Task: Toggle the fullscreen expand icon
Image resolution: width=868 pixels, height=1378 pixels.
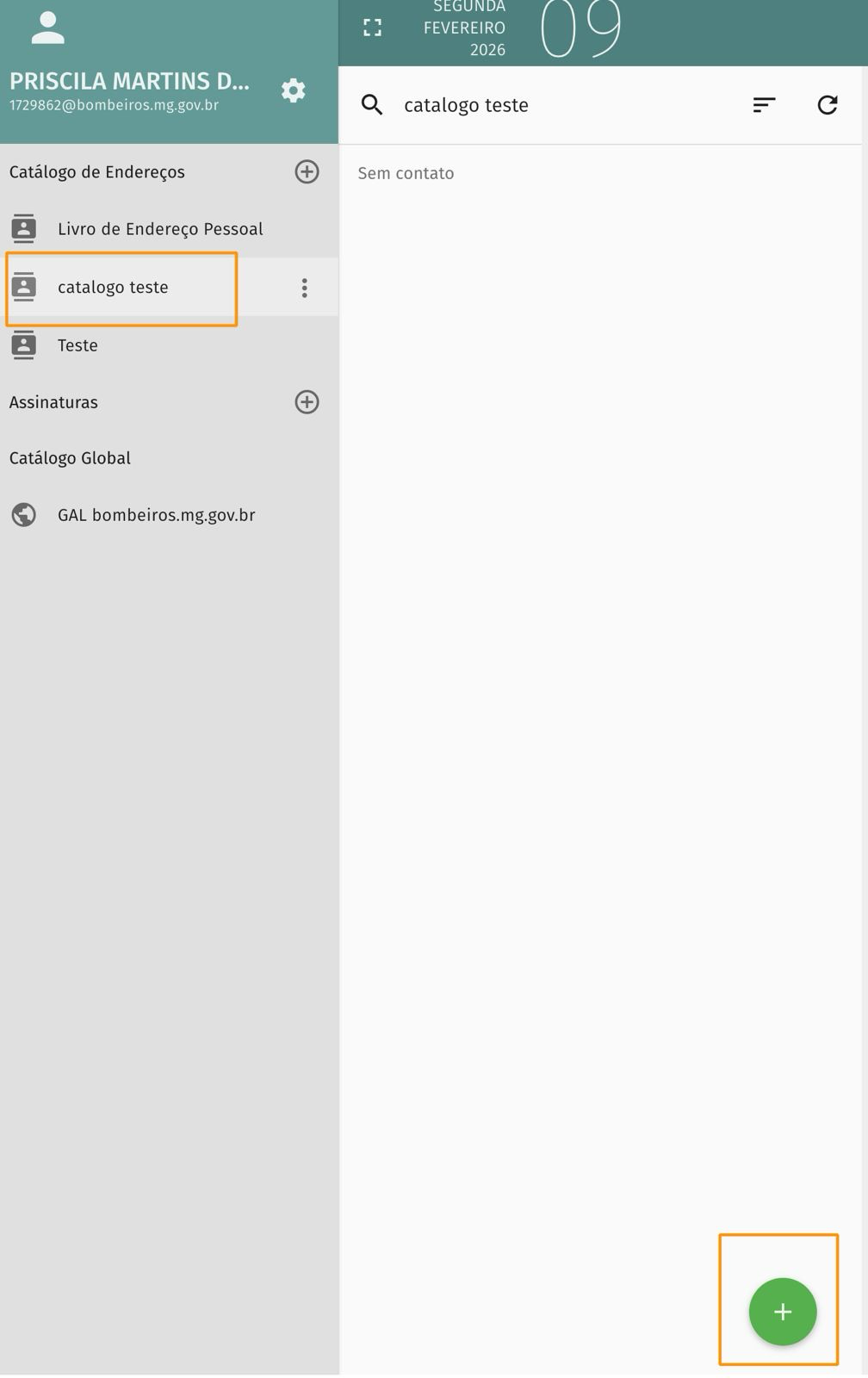Action: (372, 28)
